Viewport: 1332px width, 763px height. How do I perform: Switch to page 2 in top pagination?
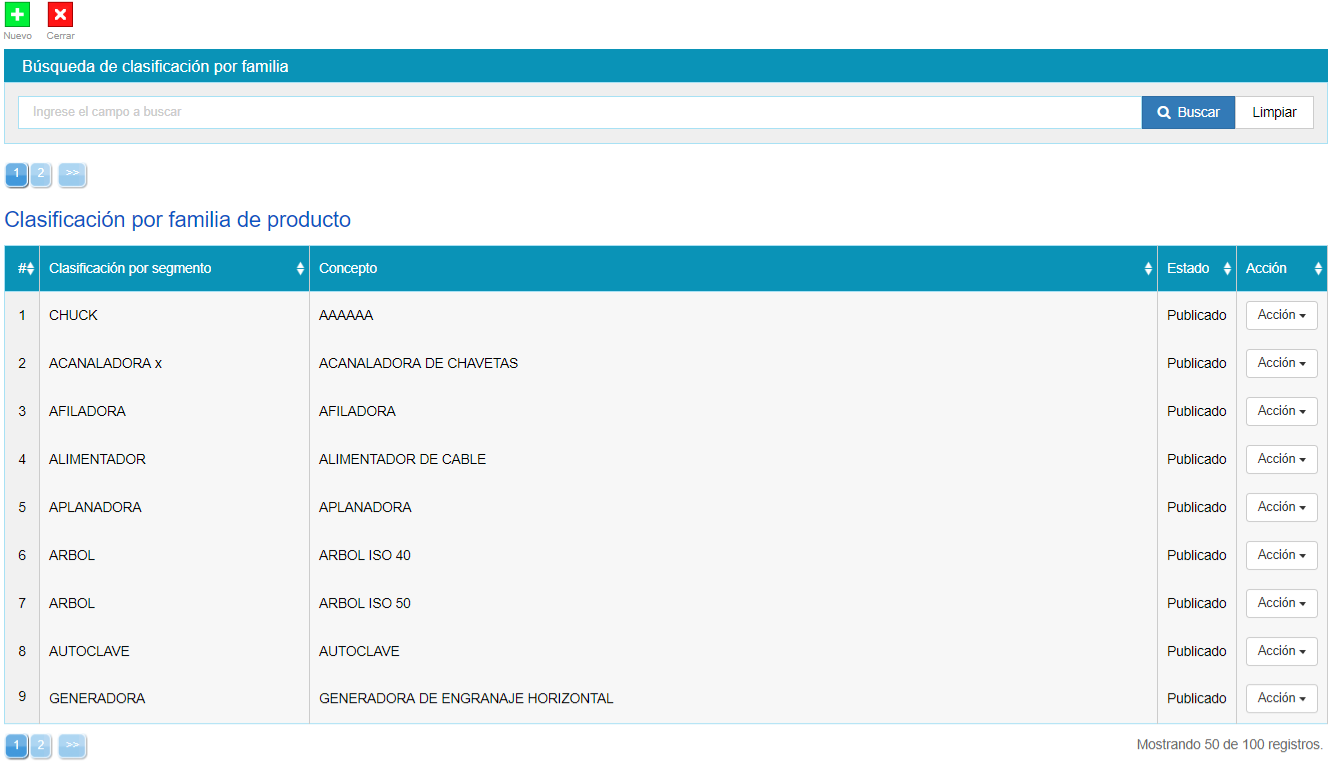[41, 174]
